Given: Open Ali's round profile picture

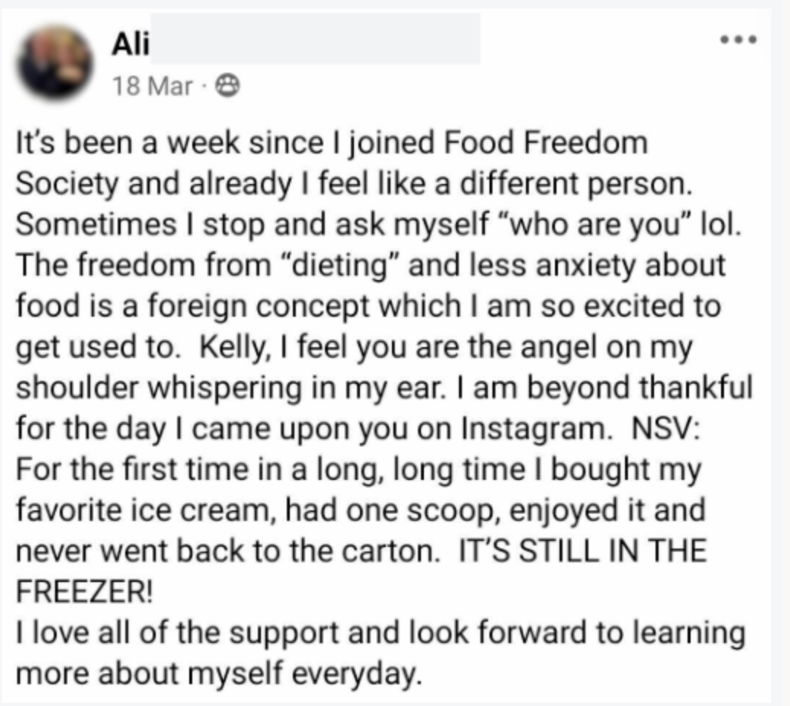Looking at the screenshot, I should 54,62.
